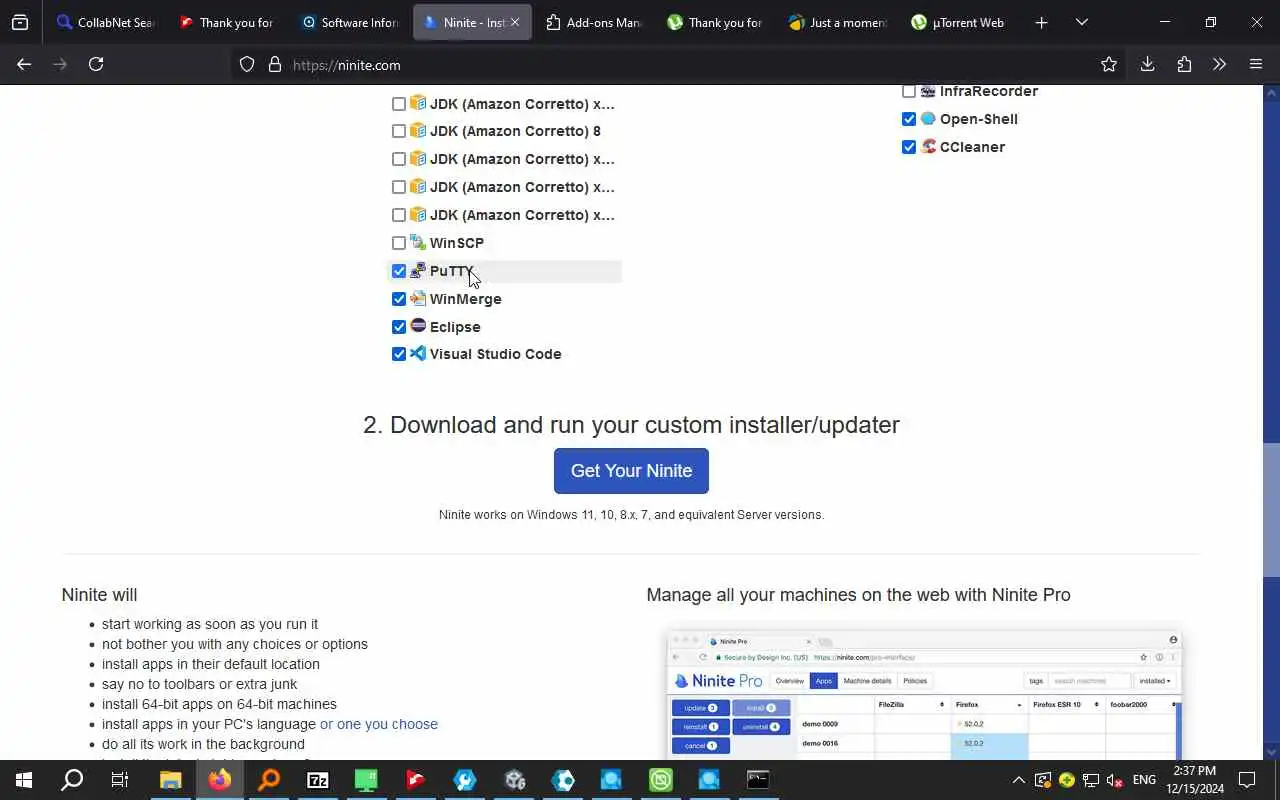This screenshot has width=1280, height=800.
Task: Switch to the Software Information tab
Action: pos(350,22)
